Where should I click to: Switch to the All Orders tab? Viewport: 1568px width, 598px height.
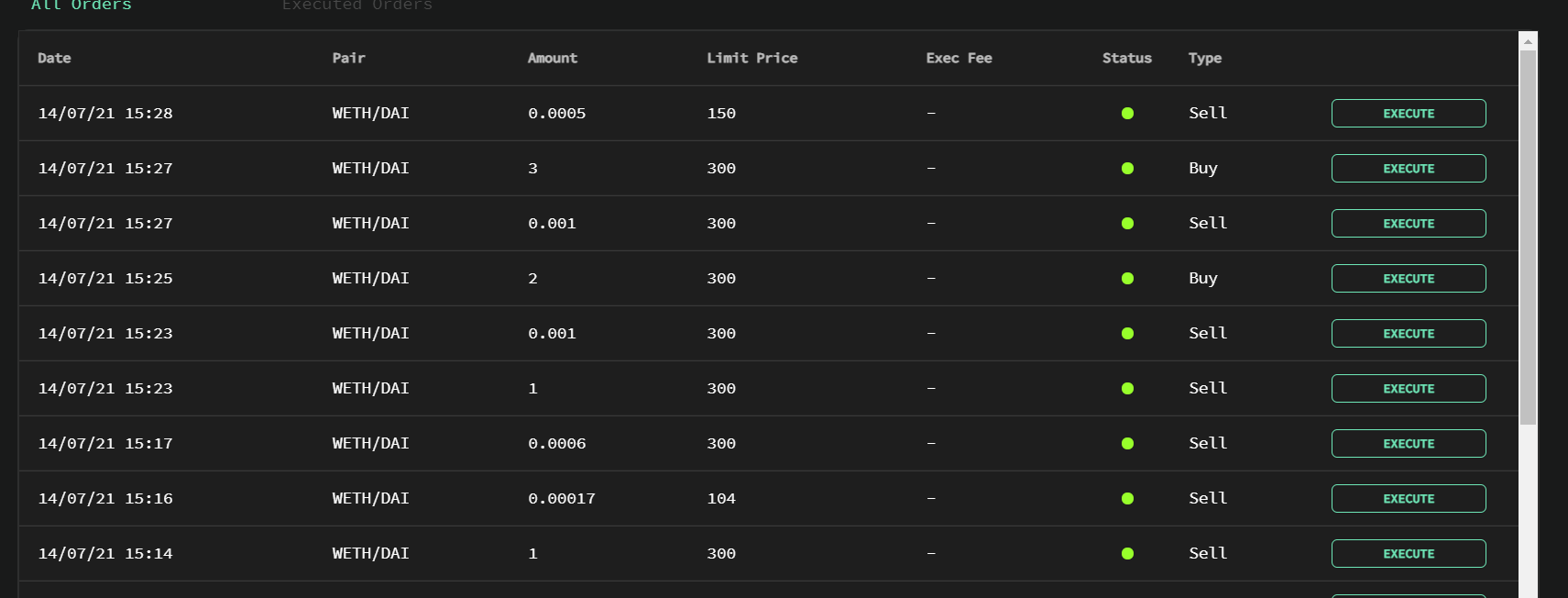click(82, 6)
